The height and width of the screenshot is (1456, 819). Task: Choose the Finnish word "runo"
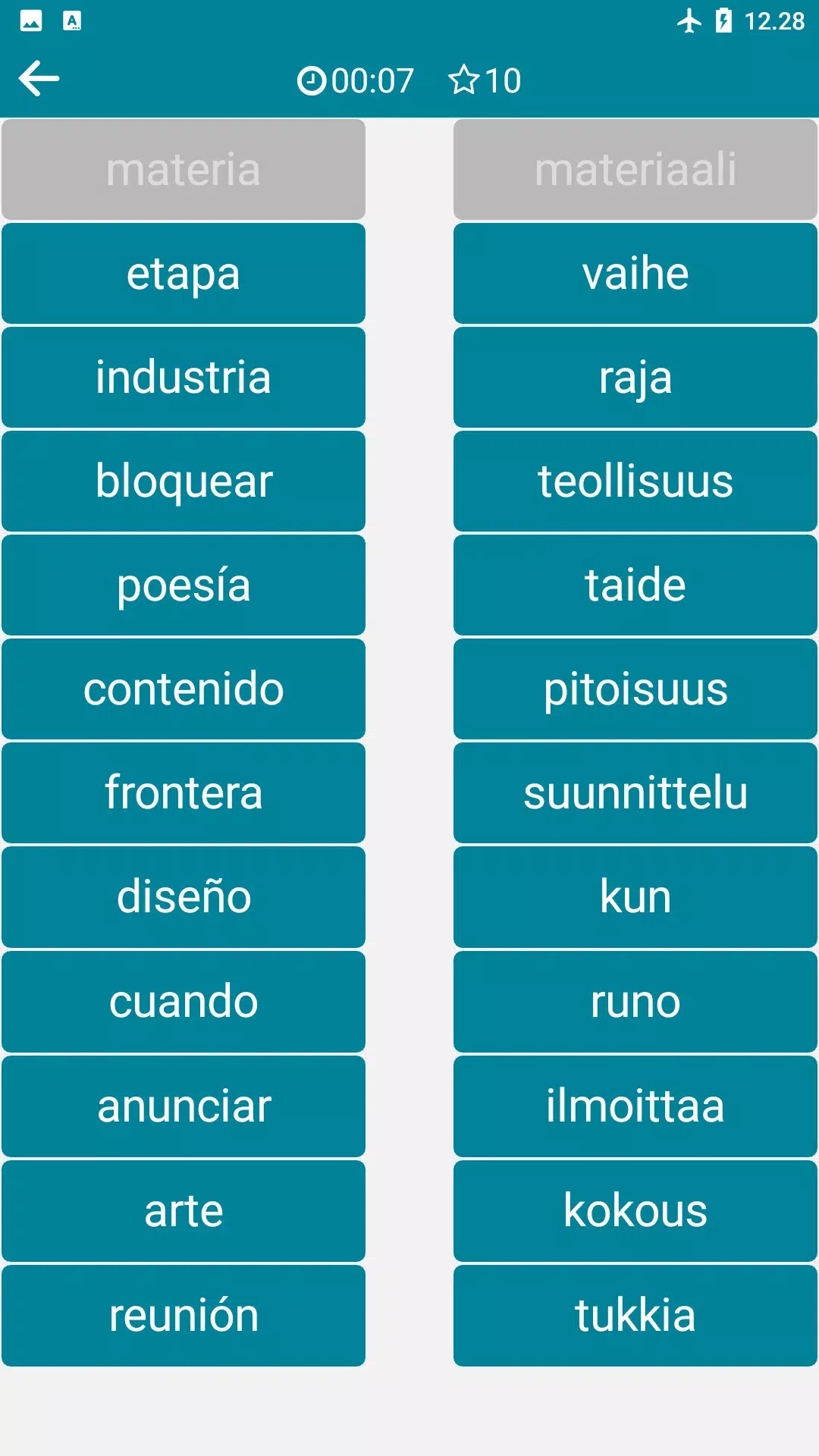[x=635, y=1002]
